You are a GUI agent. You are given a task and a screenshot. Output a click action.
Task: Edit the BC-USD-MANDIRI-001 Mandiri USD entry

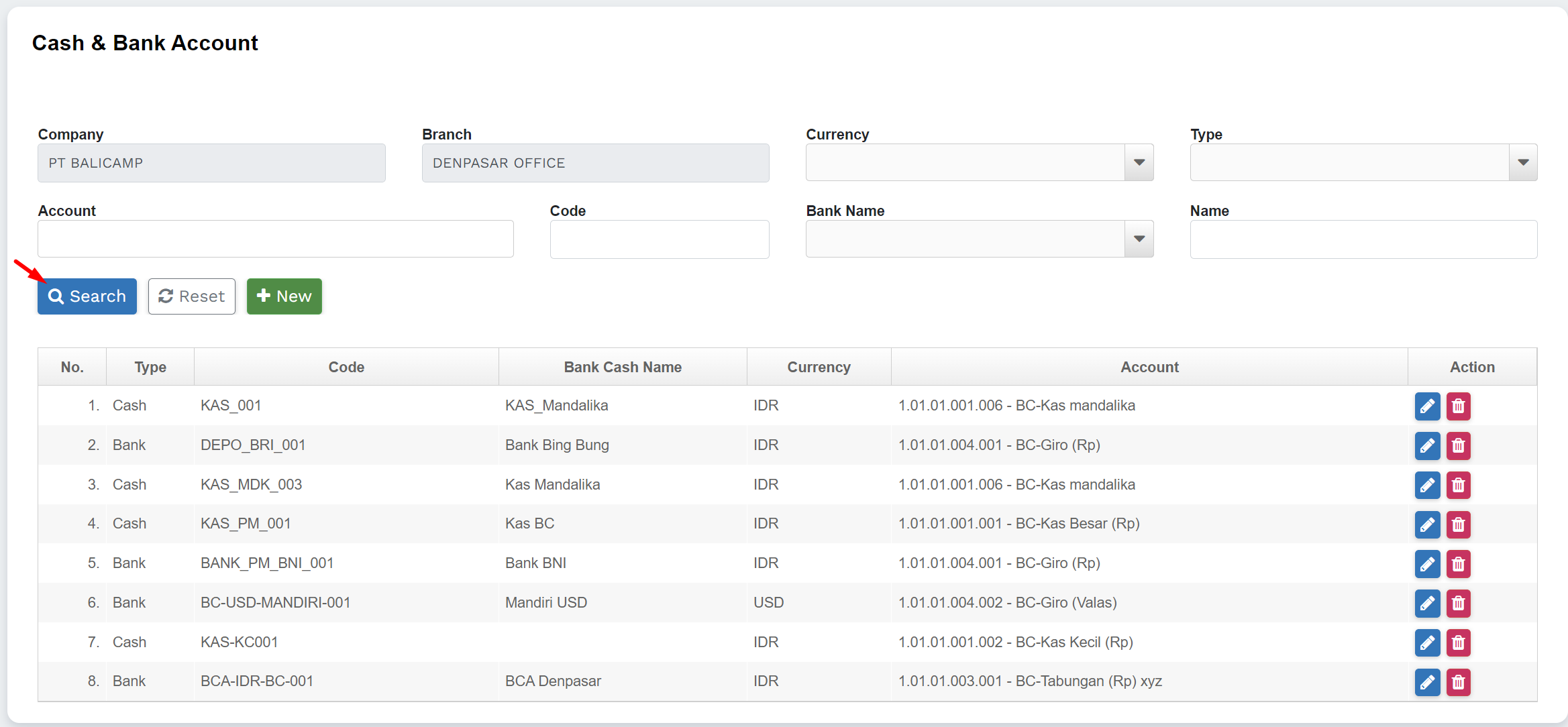[1427, 604]
